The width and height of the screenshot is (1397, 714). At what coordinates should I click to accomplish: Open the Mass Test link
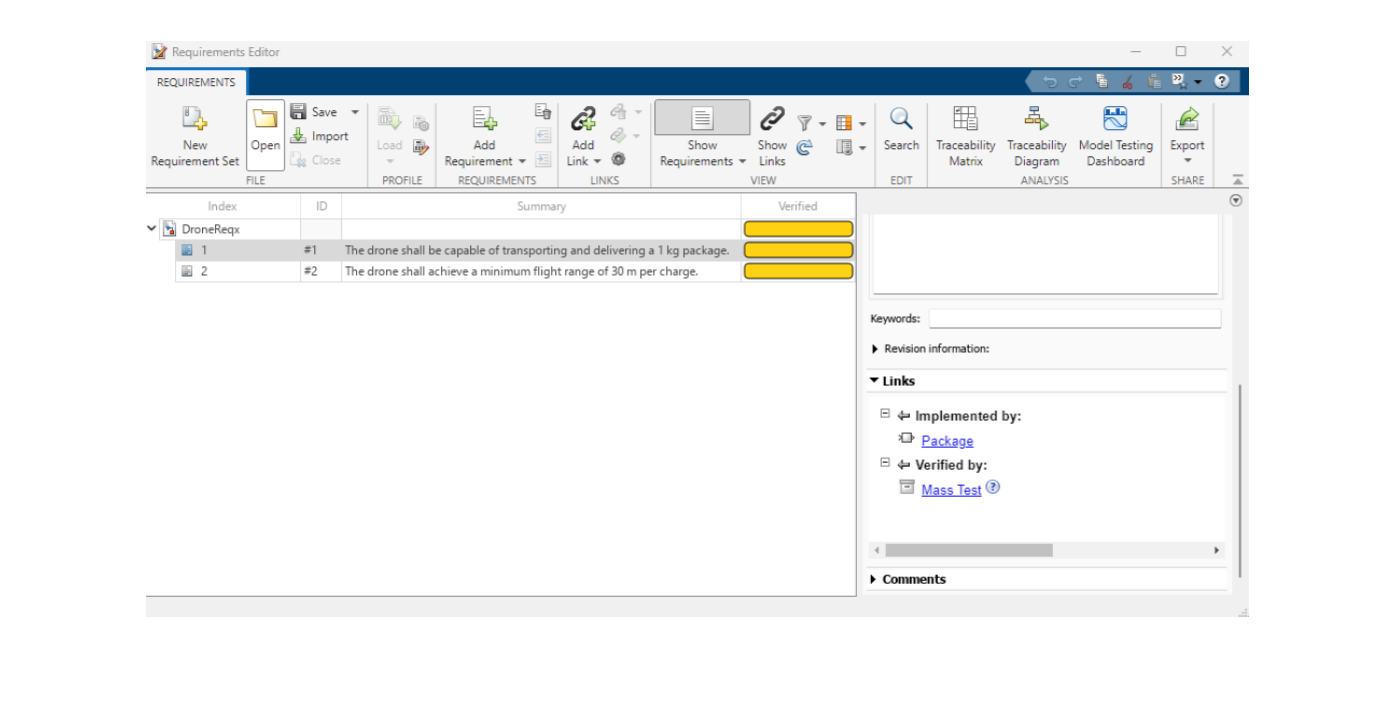click(x=951, y=490)
